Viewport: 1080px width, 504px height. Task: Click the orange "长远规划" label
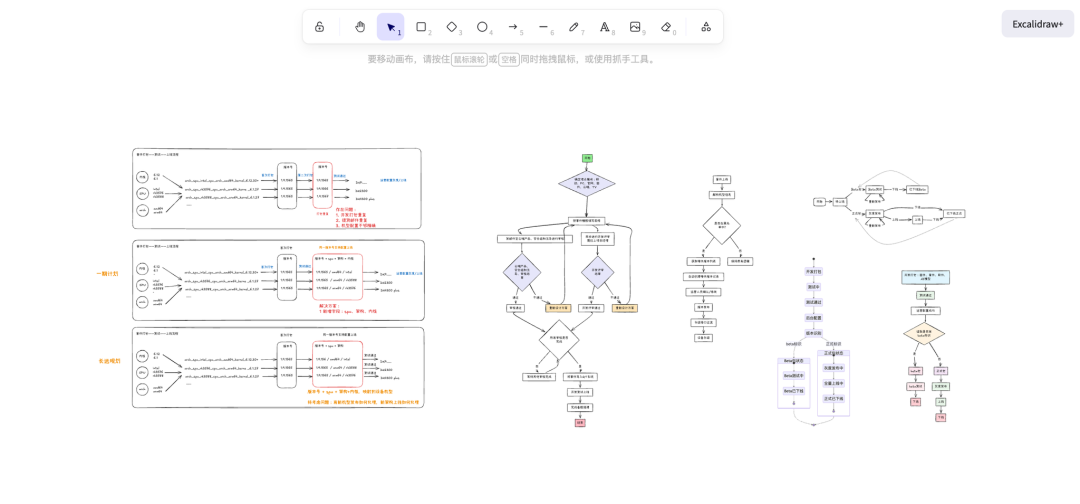tap(109, 361)
